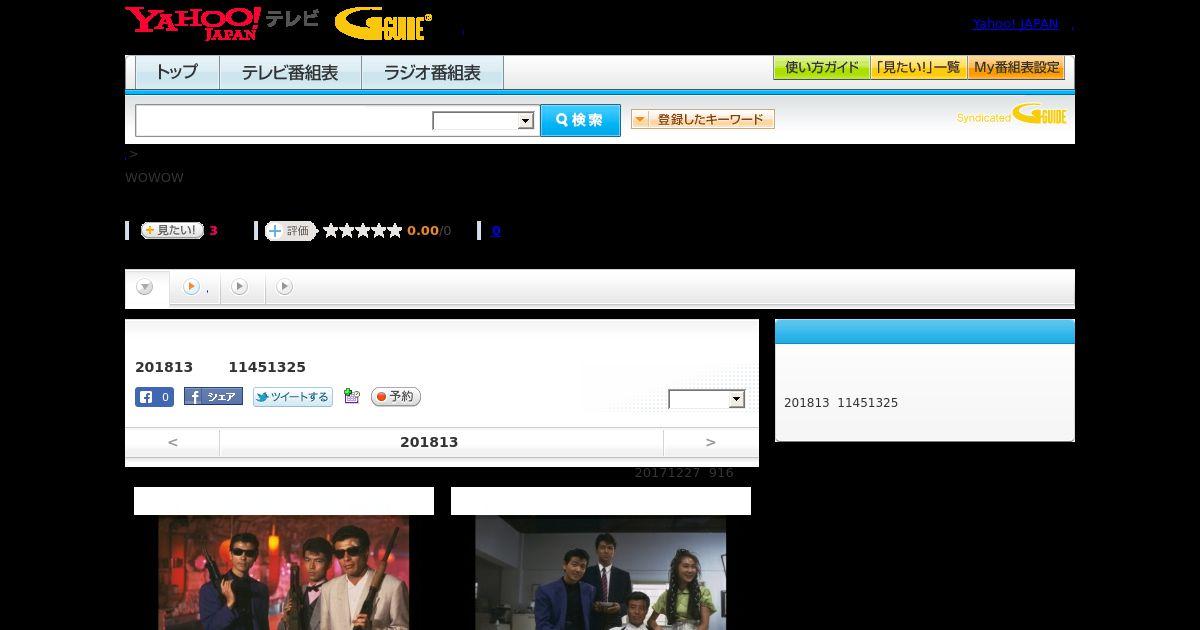
Task: Click the WOWOW channel text
Action: [x=154, y=178]
